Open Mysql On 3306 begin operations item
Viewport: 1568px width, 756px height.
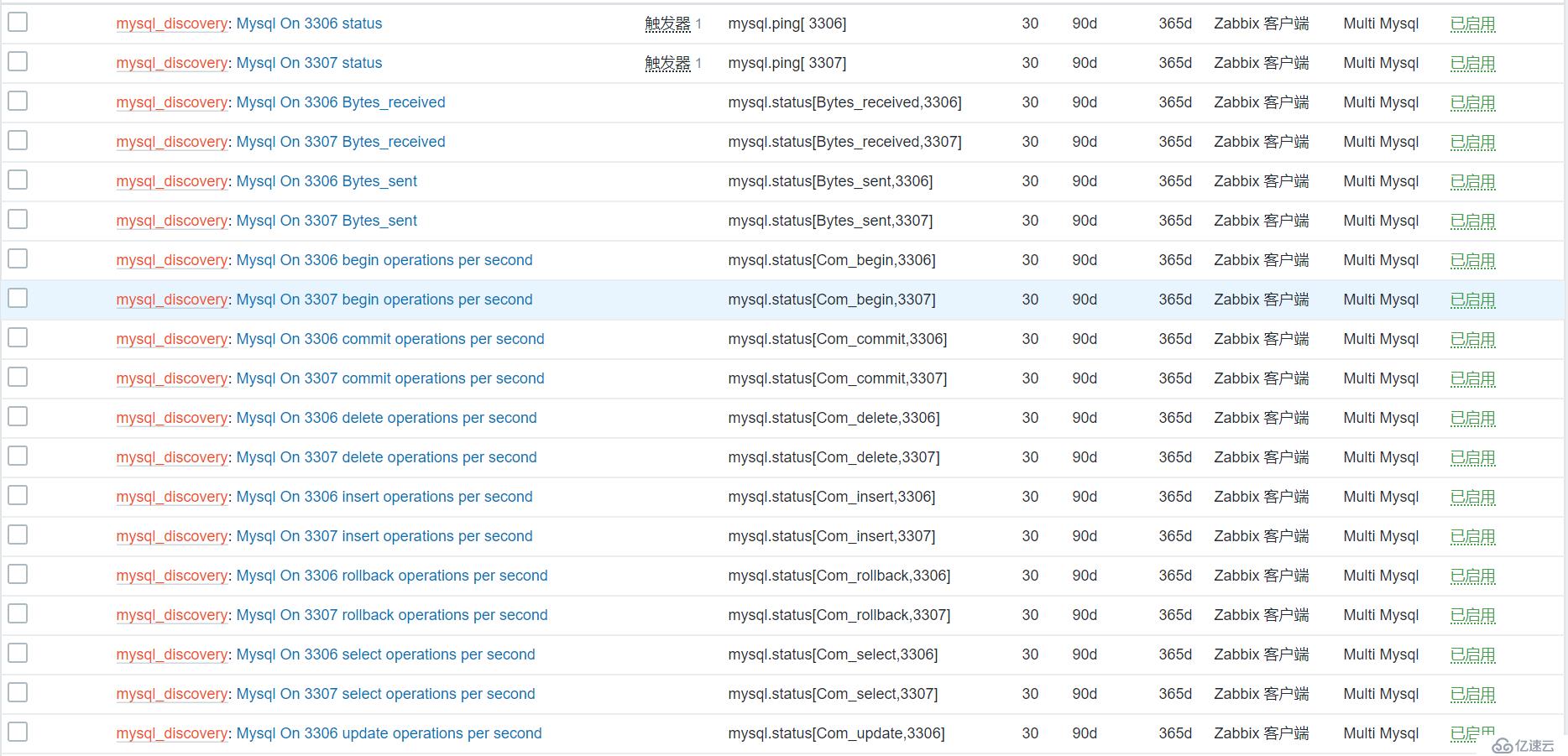pyautogui.click(x=384, y=260)
